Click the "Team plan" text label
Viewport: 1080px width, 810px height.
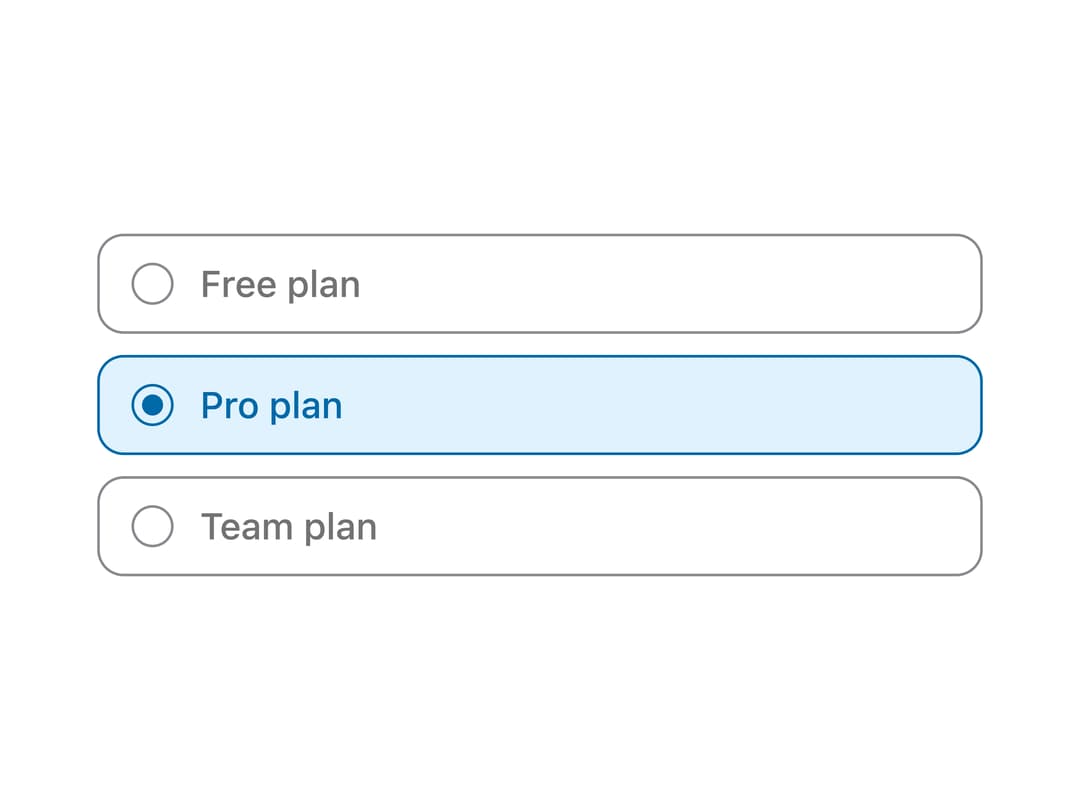coord(289,527)
